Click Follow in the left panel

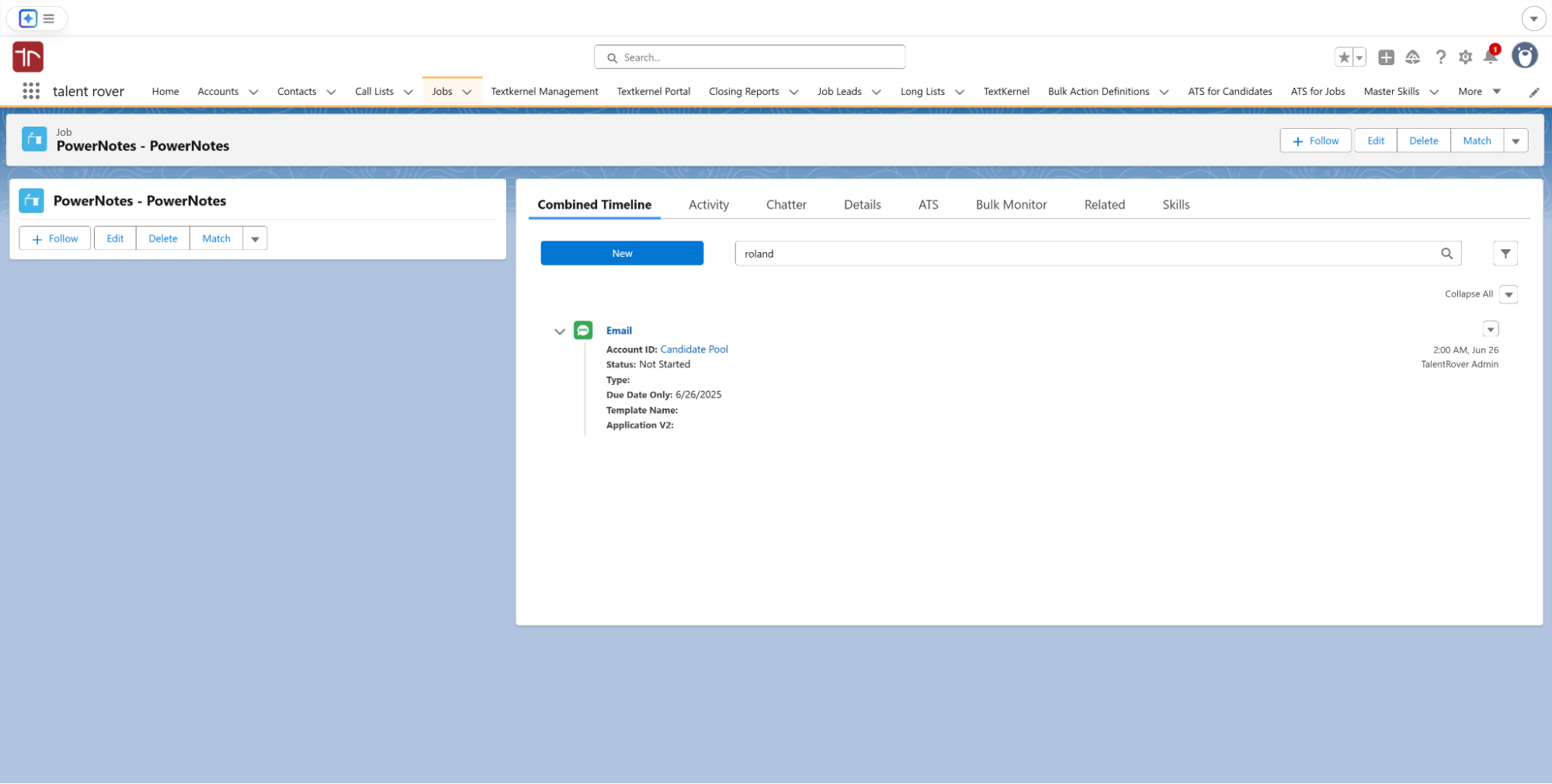[x=54, y=239]
